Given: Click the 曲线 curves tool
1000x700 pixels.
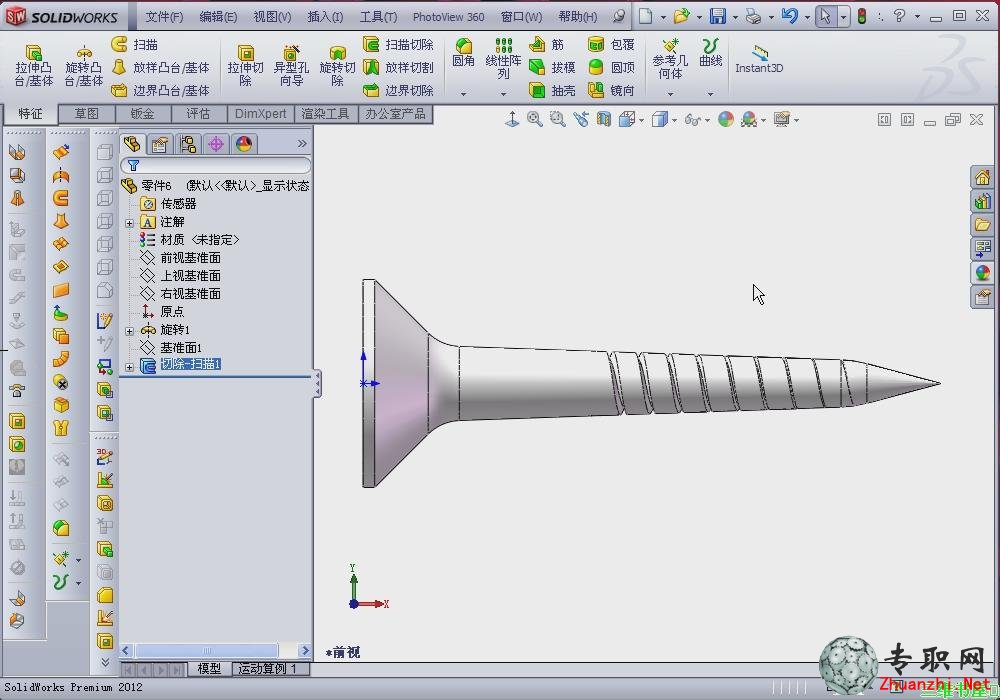Looking at the screenshot, I should click(710, 52).
